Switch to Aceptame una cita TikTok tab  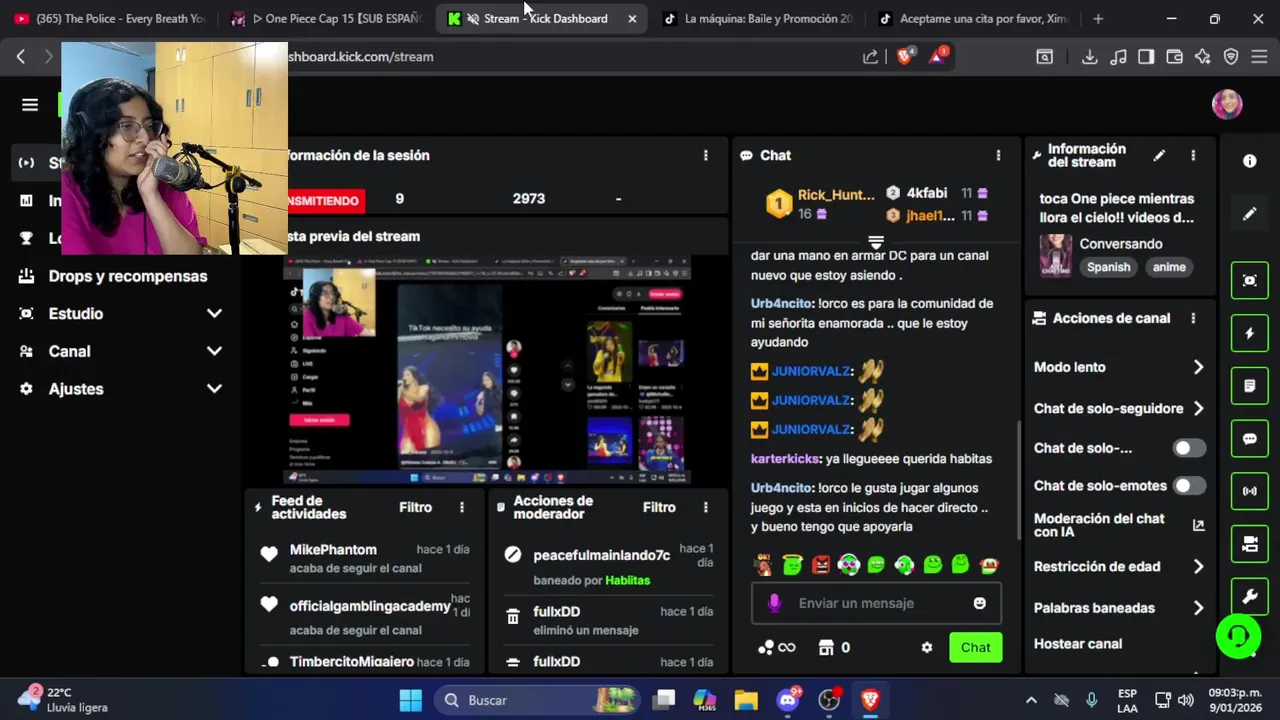tap(973, 18)
